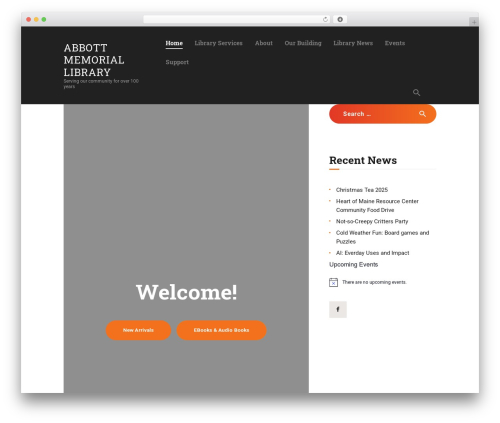Select Our Building in navigation
500x423 pixels.
[x=303, y=43]
